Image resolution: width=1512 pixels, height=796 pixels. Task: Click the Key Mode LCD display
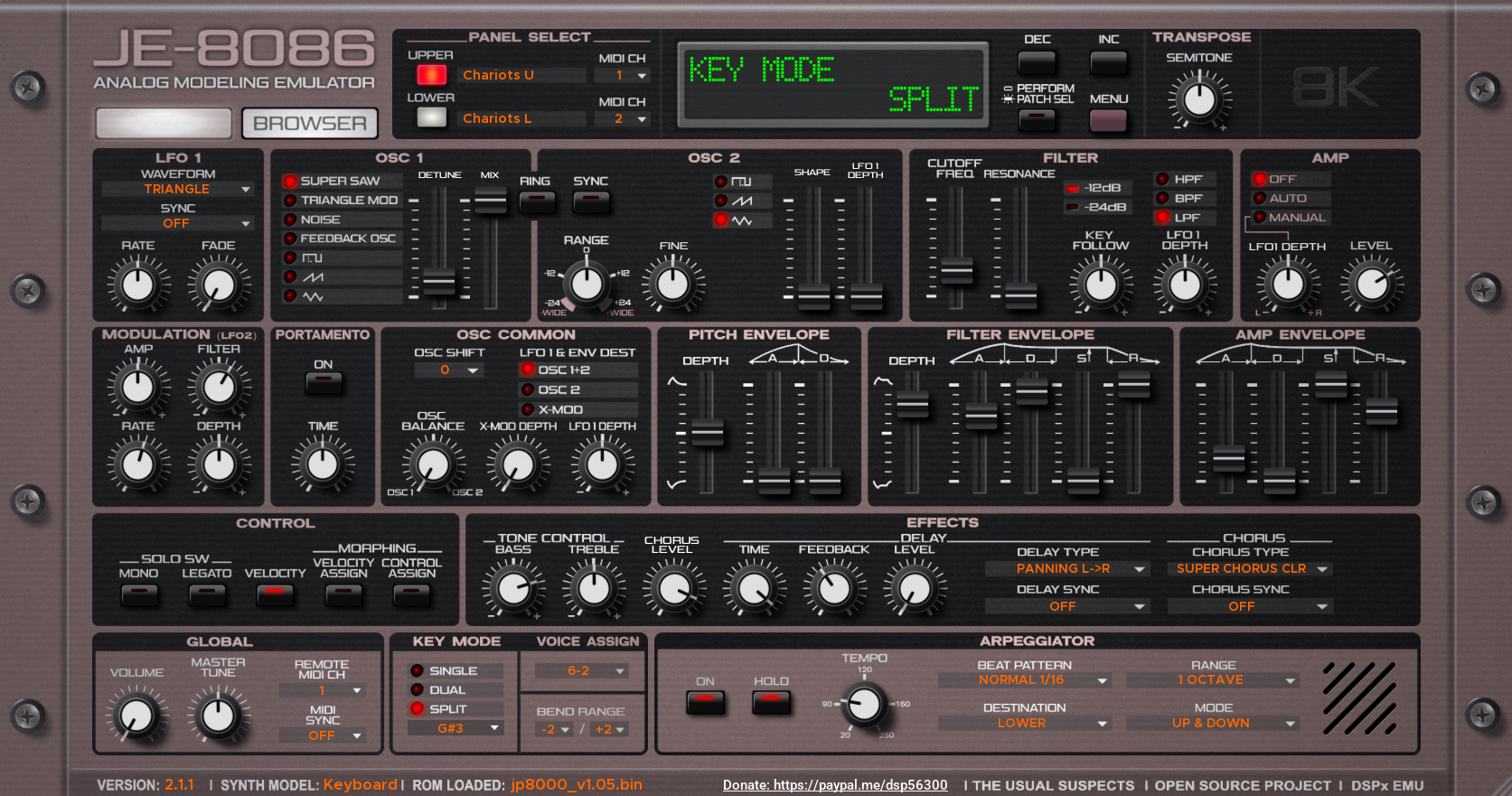tap(832, 84)
